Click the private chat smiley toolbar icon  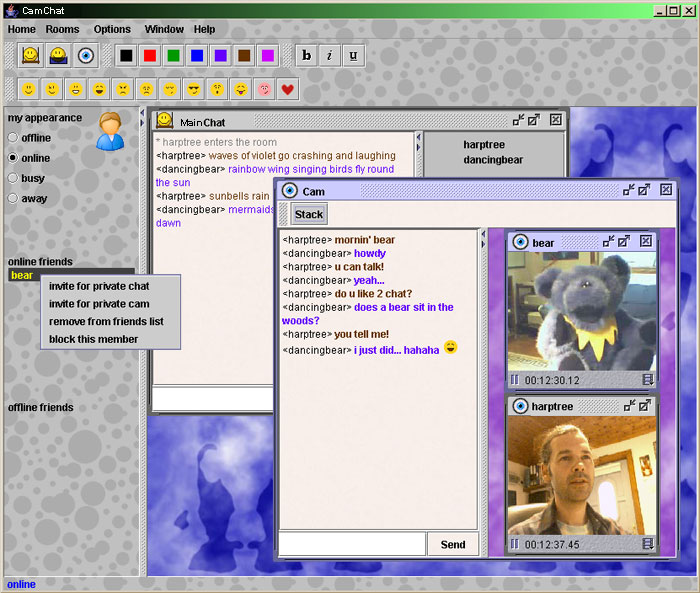tap(58, 55)
